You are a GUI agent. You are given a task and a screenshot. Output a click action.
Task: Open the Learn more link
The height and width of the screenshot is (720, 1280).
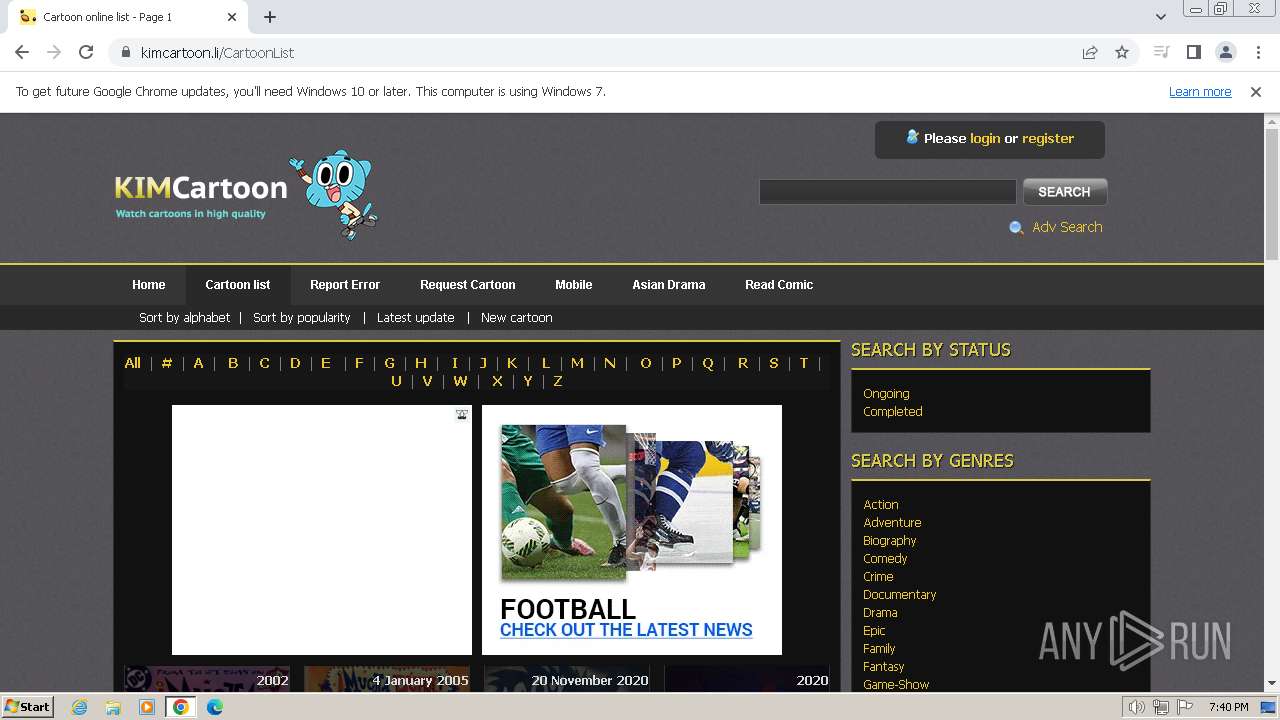1200,91
